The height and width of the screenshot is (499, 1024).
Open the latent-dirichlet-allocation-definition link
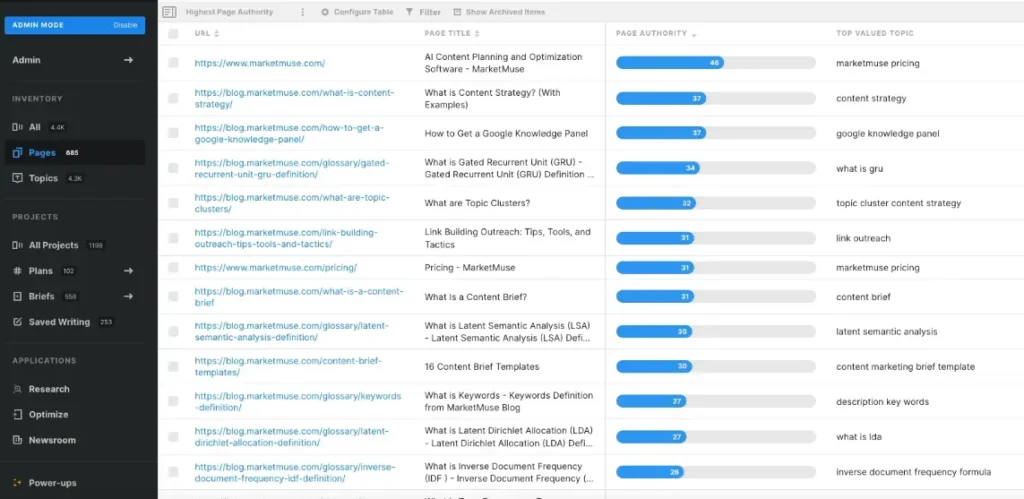[292, 437]
